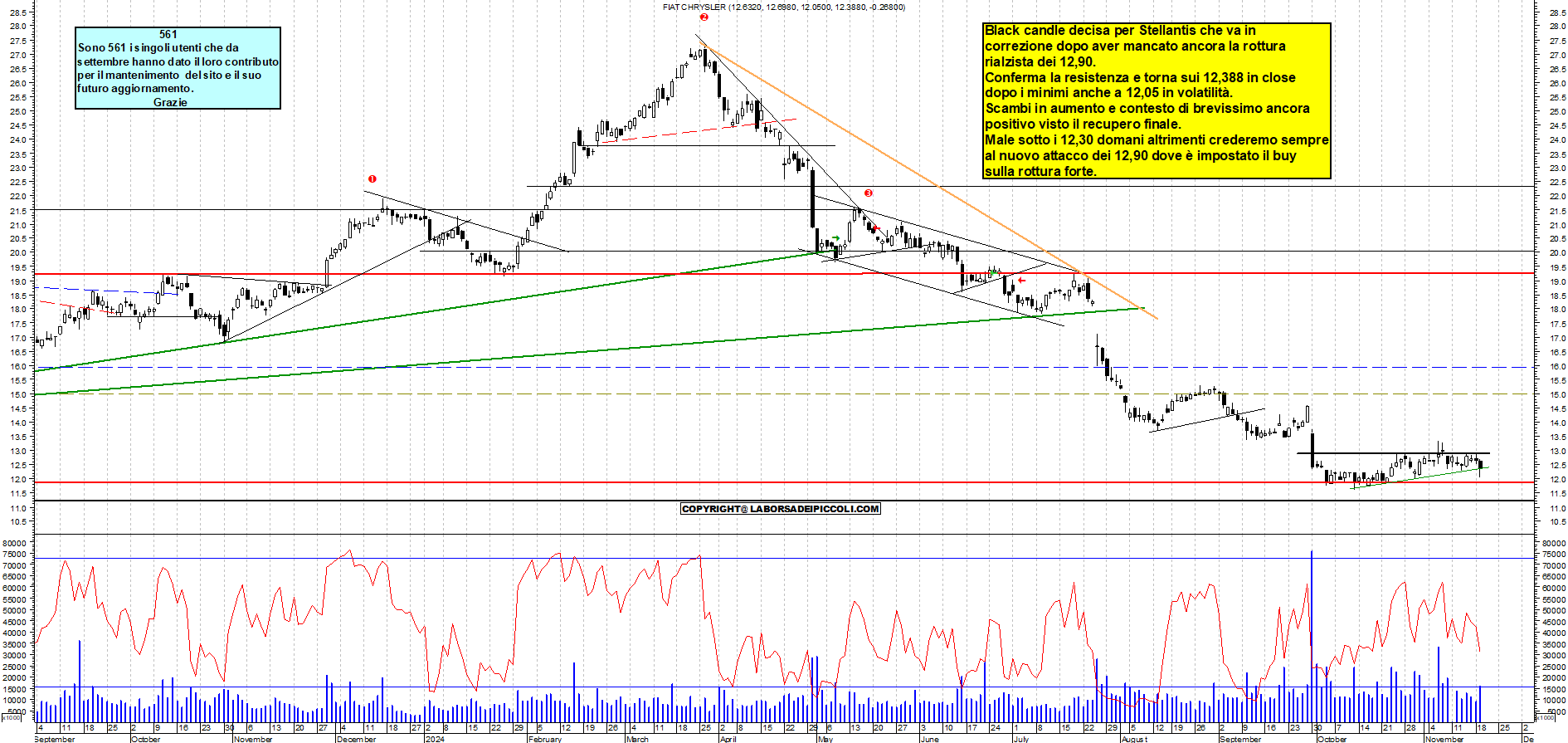
Task: Click the April month label on time axis
Action: [x=728, y=739]
